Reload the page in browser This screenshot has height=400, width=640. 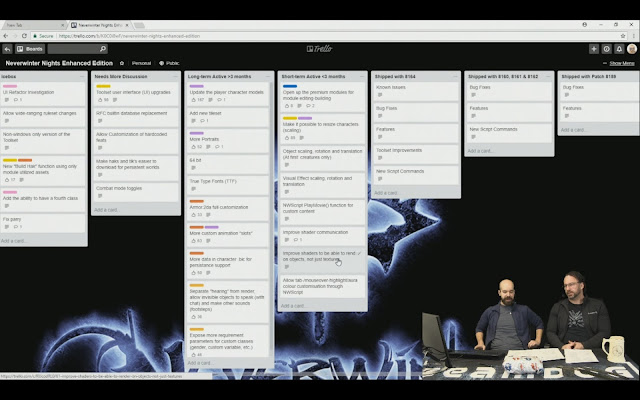pos(24,36)
